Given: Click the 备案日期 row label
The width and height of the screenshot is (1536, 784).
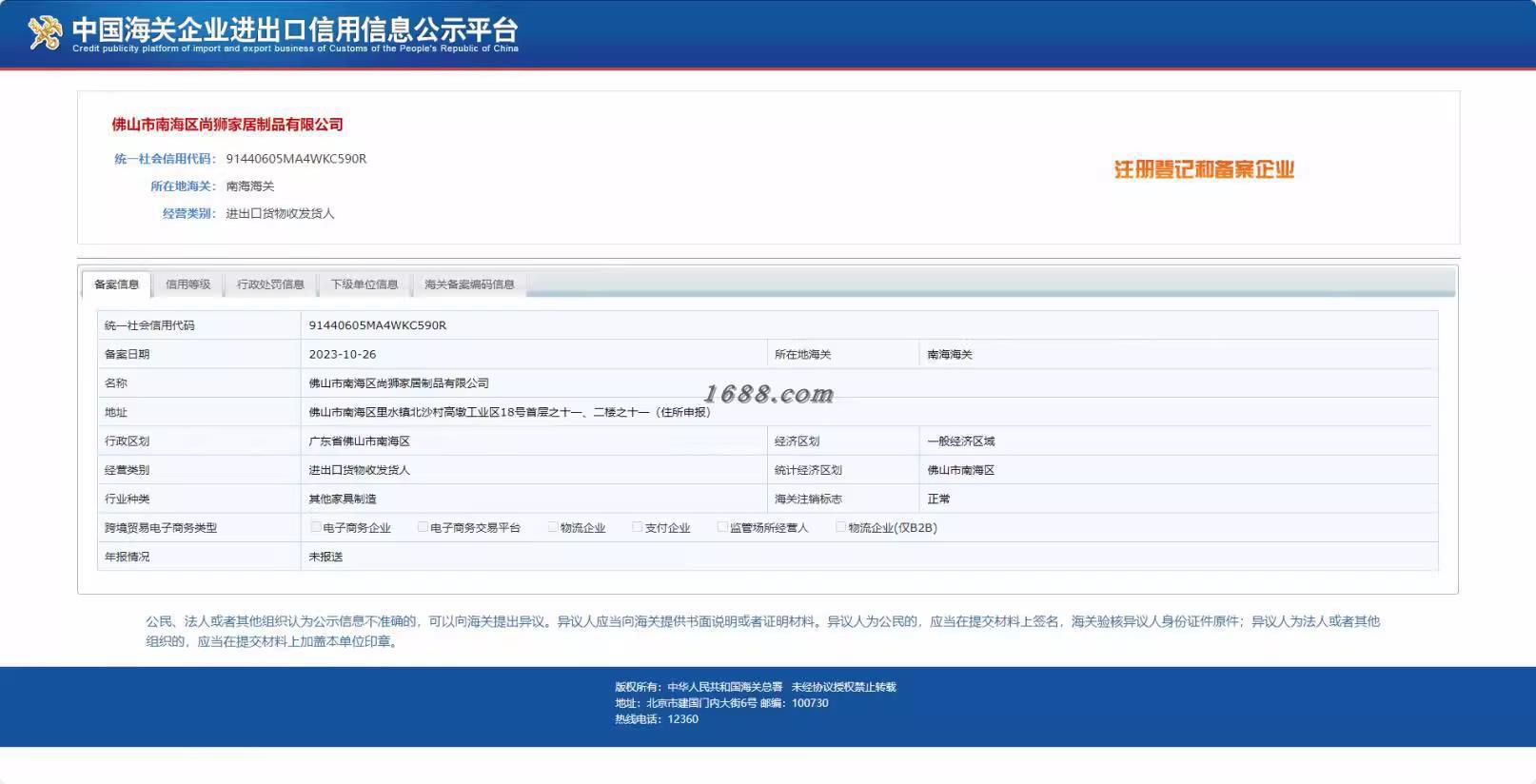Looking at the screenshot, I should point(127,354).
